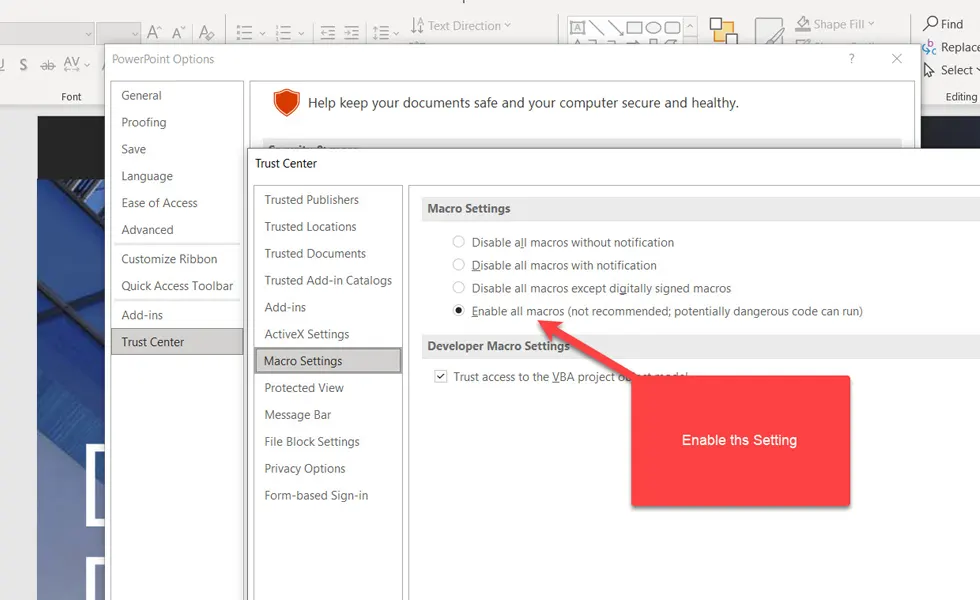Click the Shape Fill paint bucket

[x=803, y=24]
